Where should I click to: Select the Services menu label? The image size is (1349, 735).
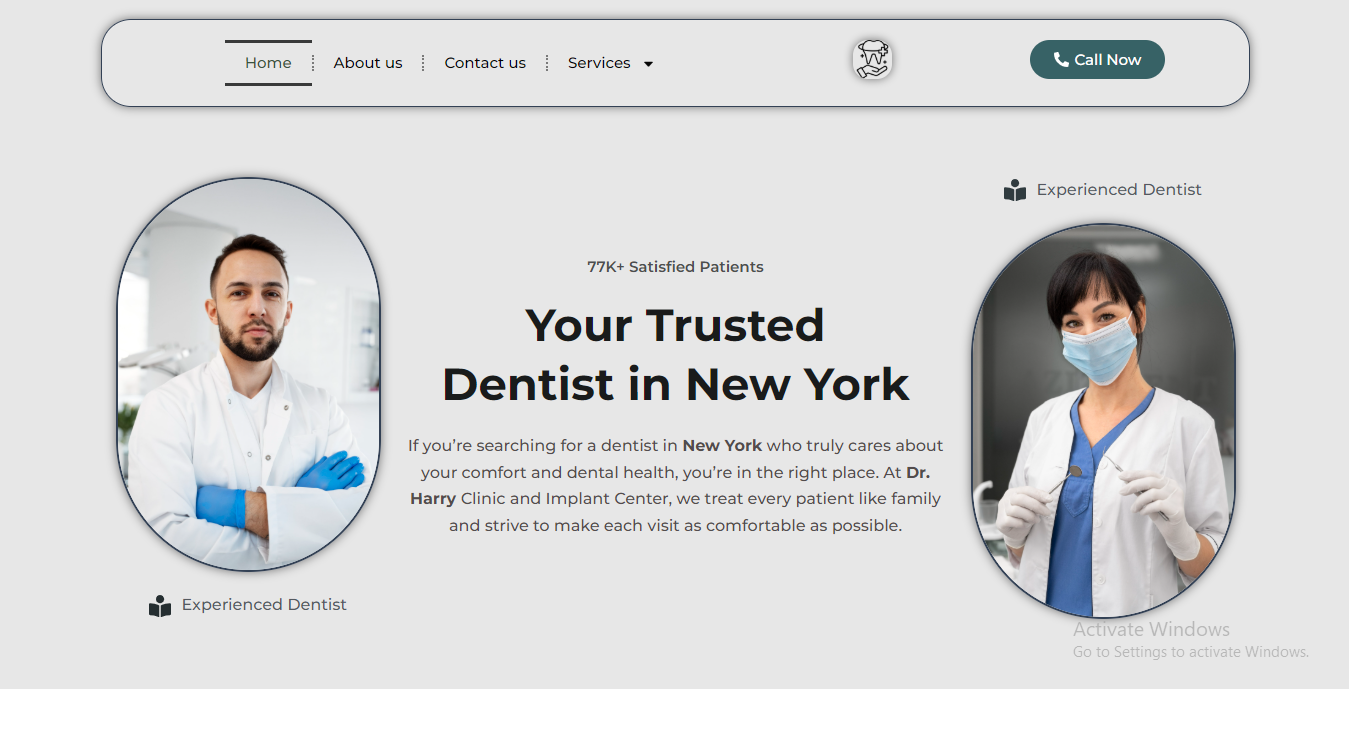(599, 63)
